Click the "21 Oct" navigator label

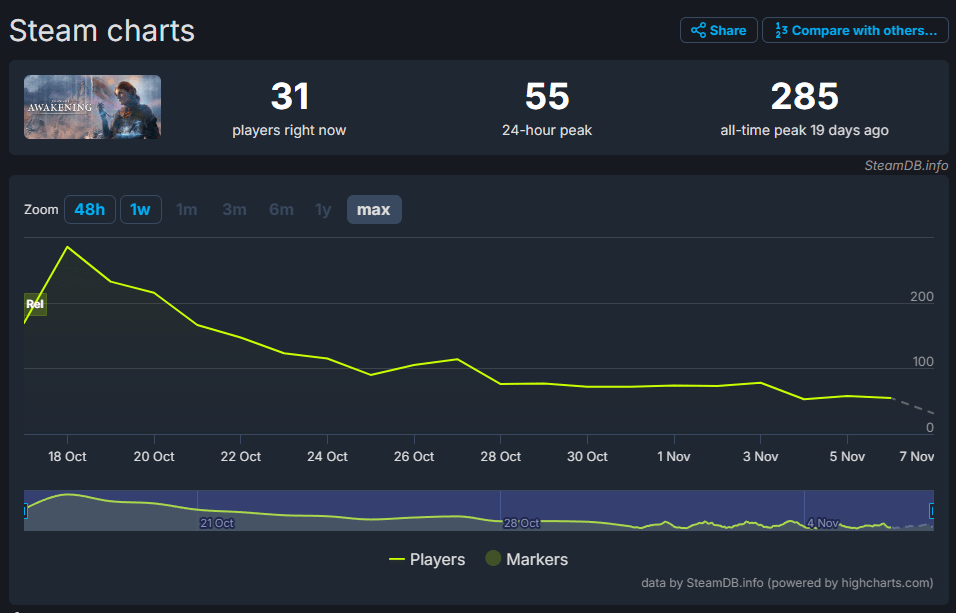217,523
